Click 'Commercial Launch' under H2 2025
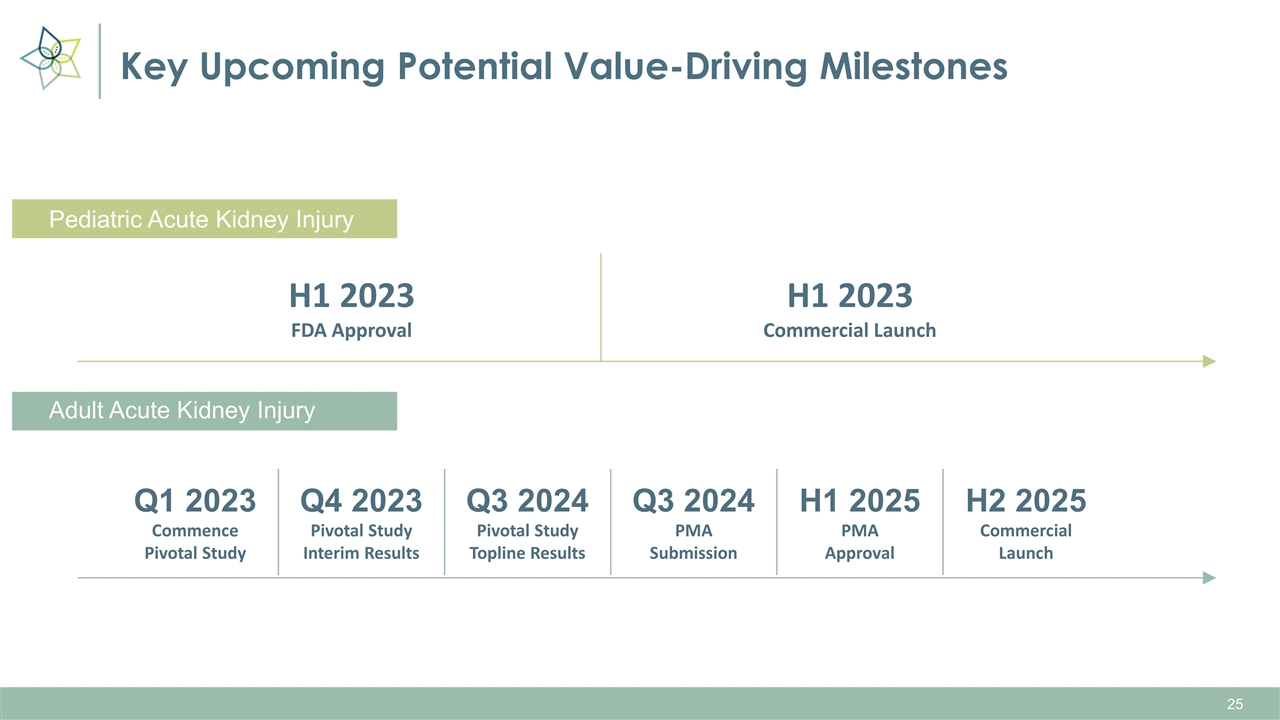The width and height of the screenshot is (1280, 720). coord(1026,542)
